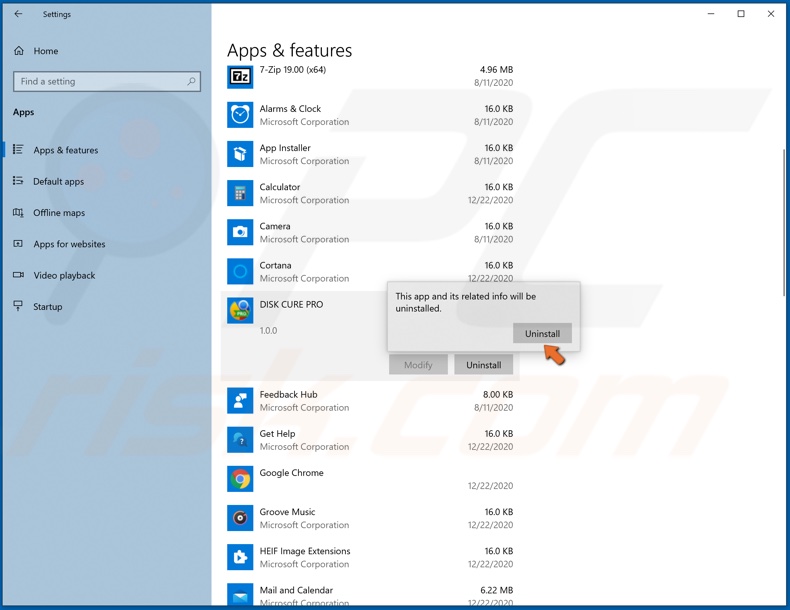
Task: Select the 7-Zip 19.00 (x64) entry name
Action: (x=293, y=70)
